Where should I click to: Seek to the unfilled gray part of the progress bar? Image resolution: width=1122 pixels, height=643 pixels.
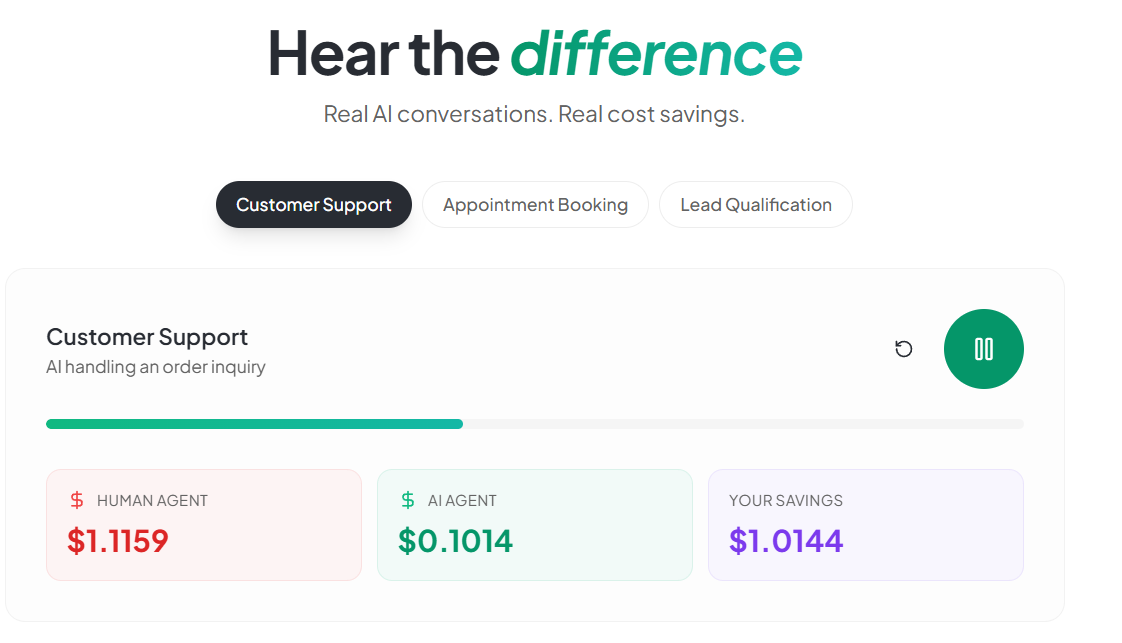click(742, 424)
